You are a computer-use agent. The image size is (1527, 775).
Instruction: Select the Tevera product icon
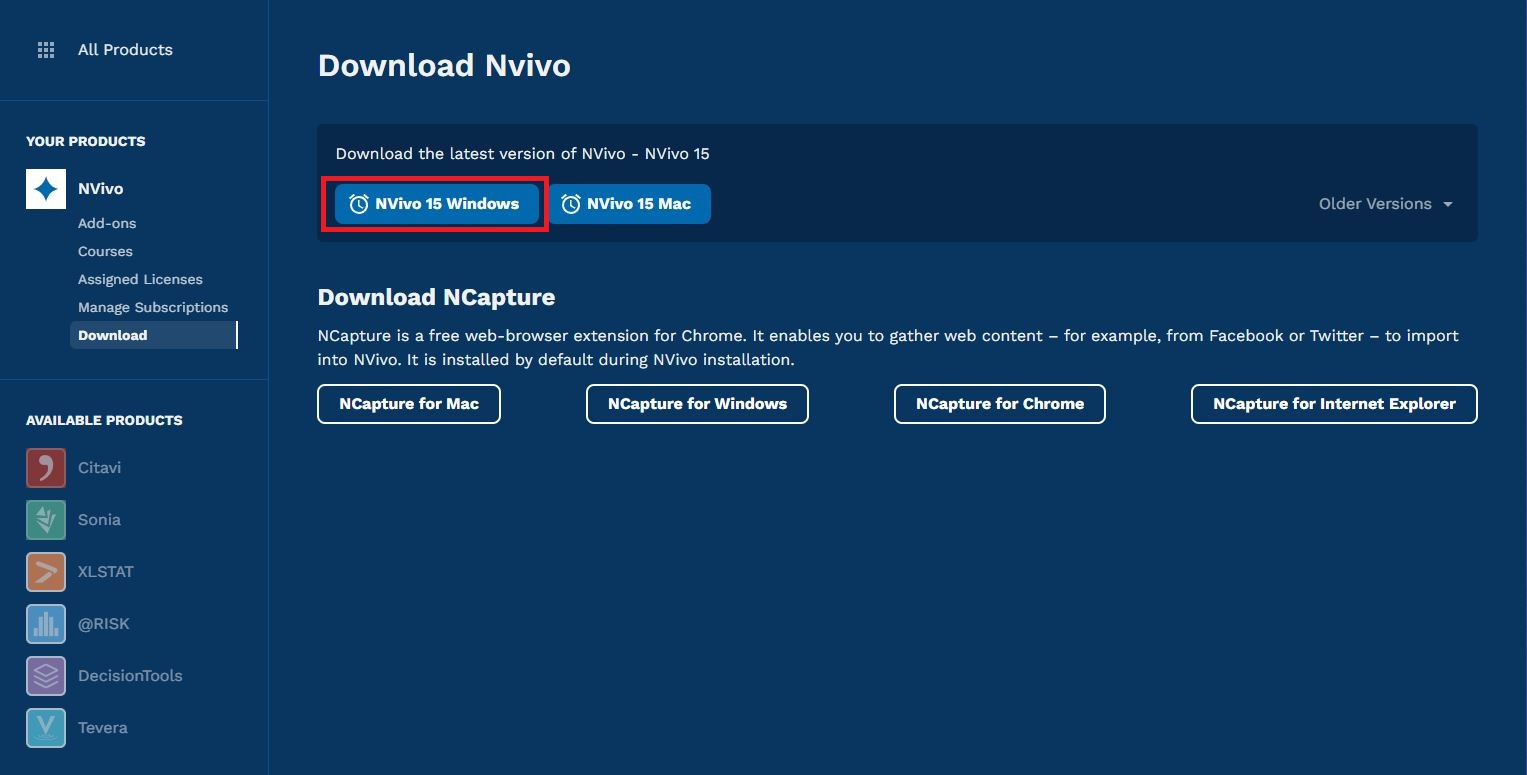point(46,728)
